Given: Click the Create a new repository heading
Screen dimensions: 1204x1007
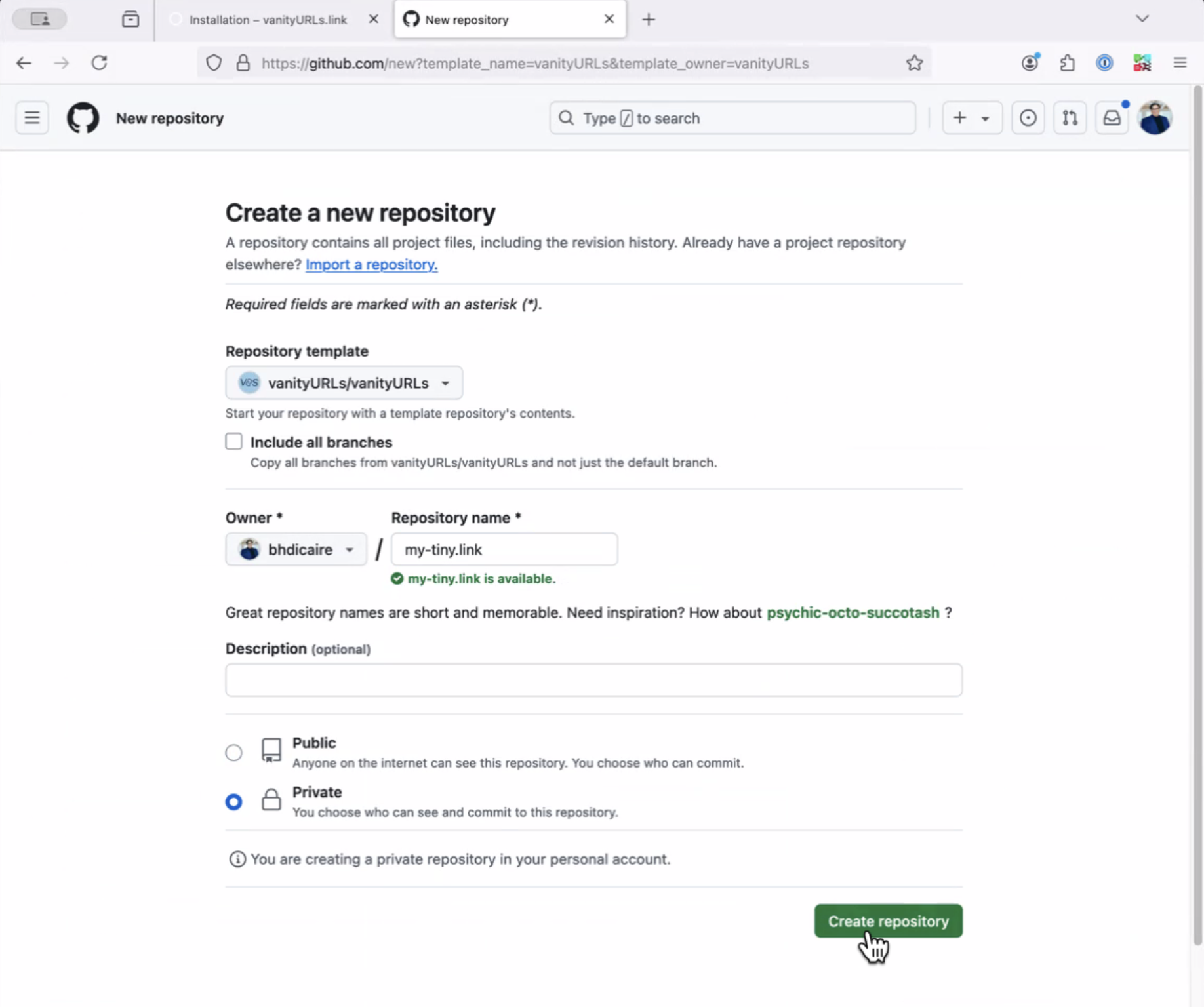Looking at the screenshot, I should (x=360, y=212).
